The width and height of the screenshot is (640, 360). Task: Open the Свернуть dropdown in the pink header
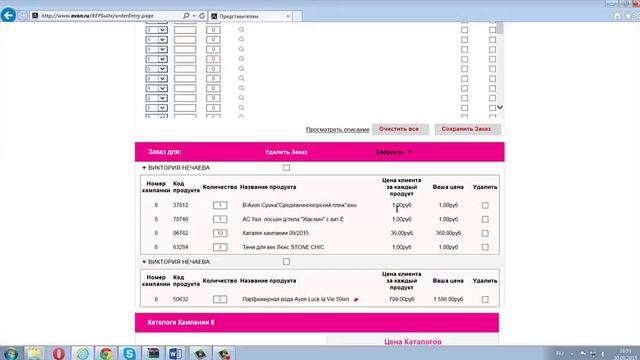(394, 152)
